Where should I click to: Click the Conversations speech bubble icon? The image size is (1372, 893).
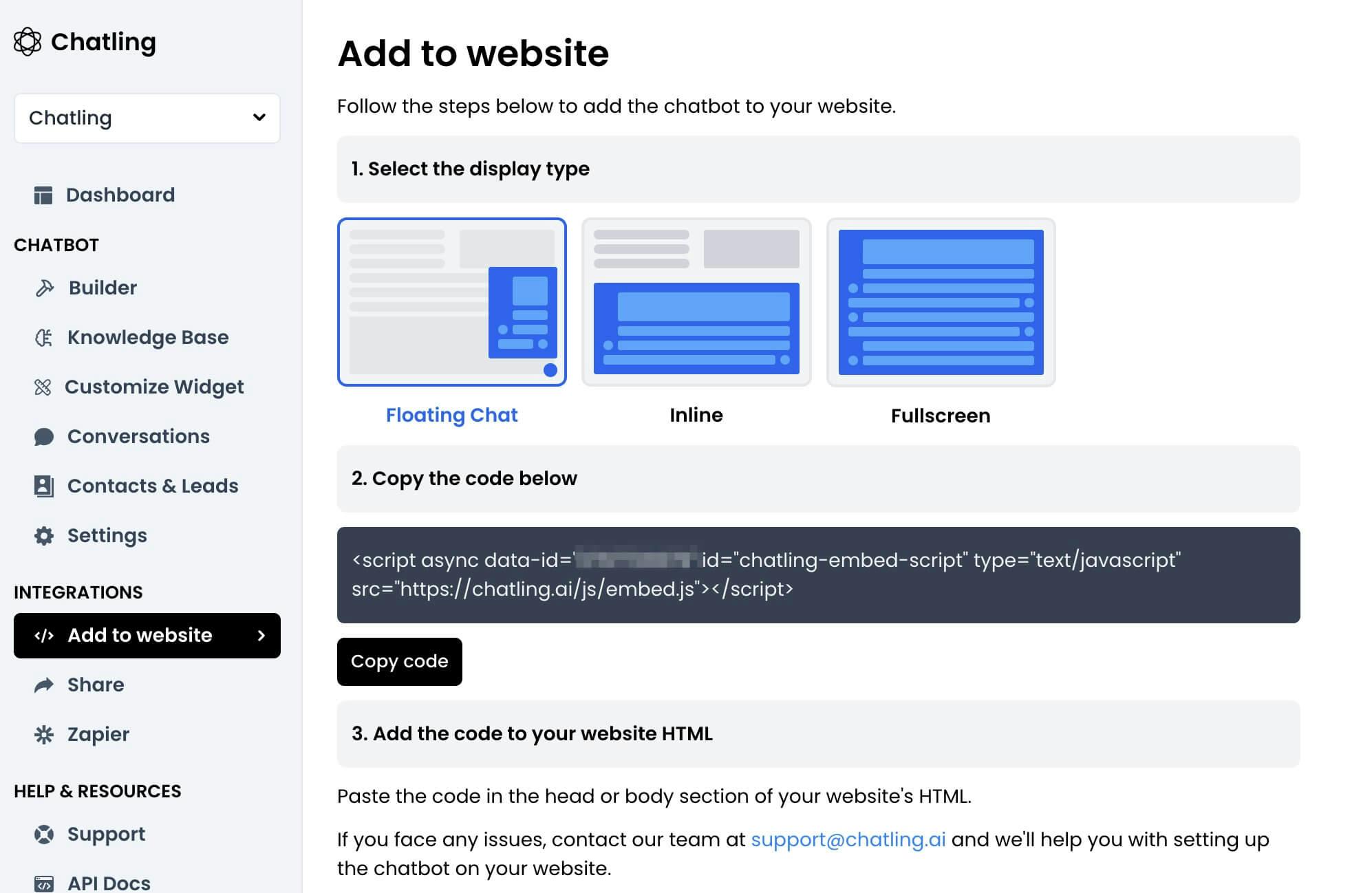43,437
